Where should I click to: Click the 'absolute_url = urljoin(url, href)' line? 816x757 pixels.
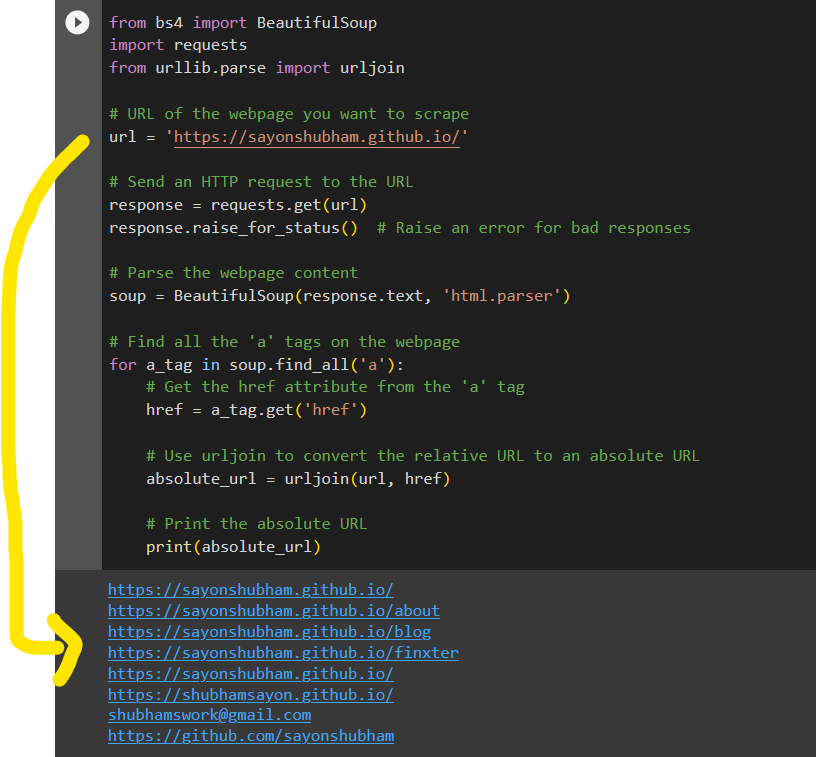click(298, 479)
